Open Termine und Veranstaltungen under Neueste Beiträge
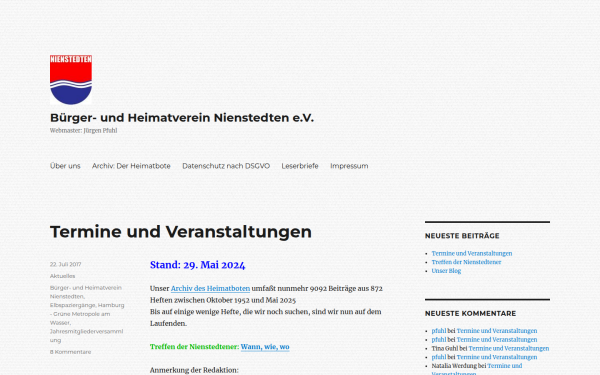This screenshot has width=600, height=375. point(472,253)
